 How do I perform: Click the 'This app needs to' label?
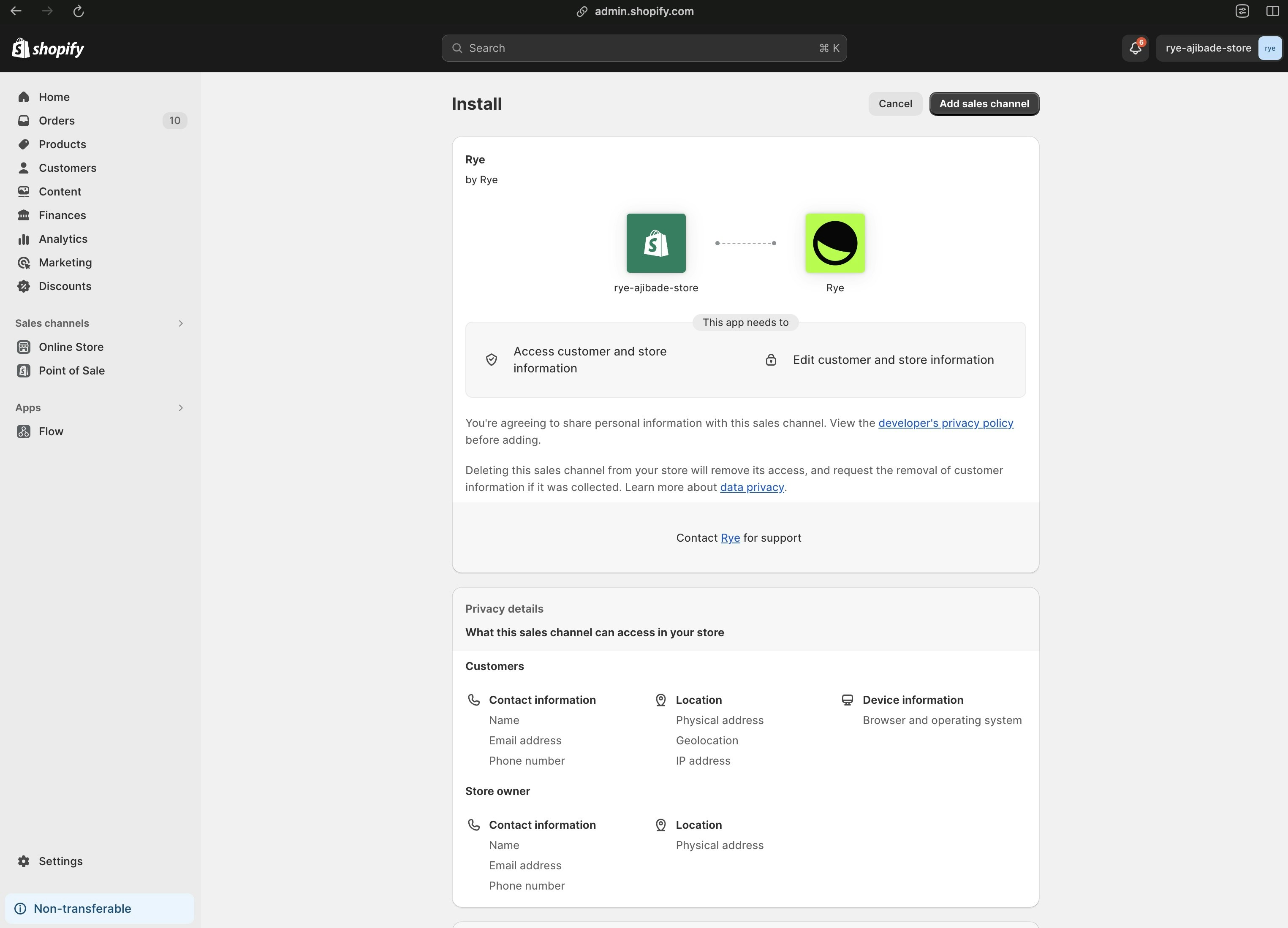745,323
